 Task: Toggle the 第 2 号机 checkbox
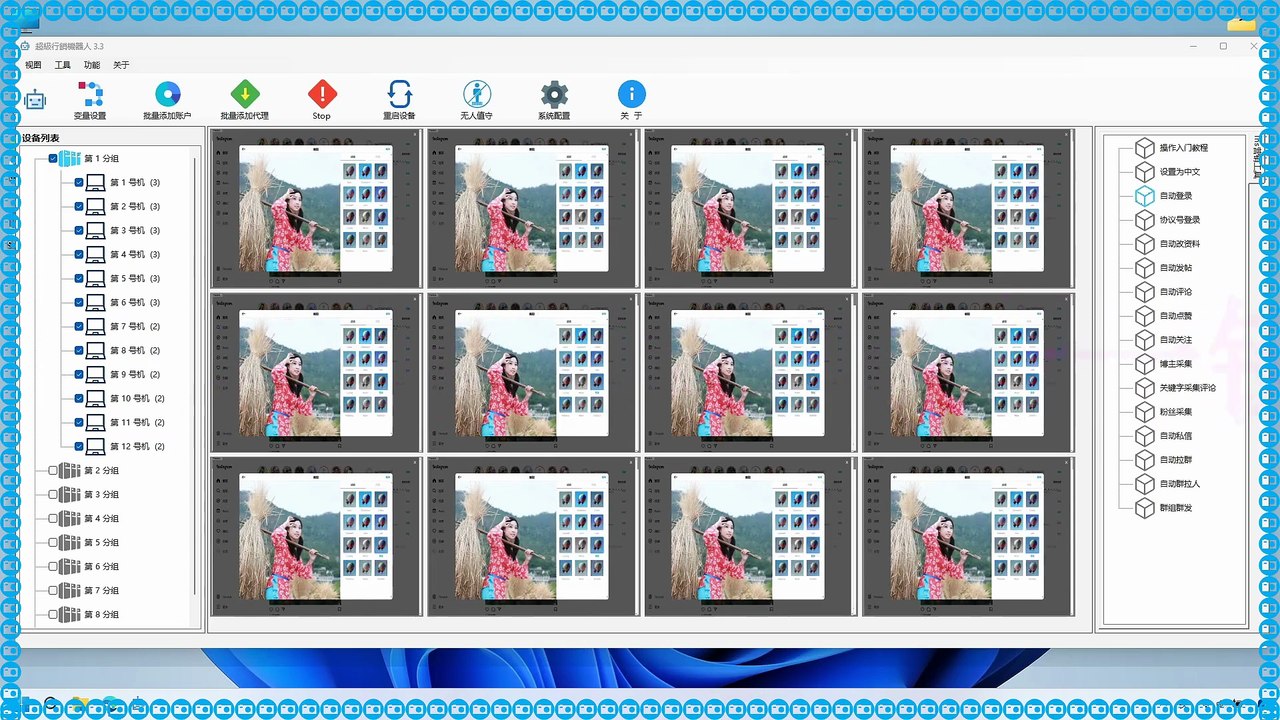79,207
